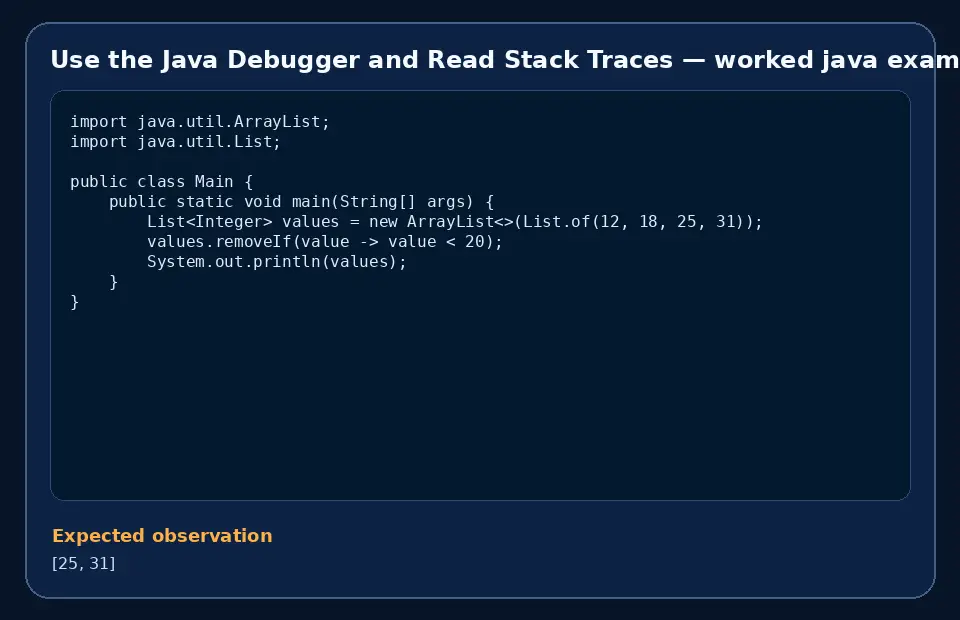Image resolution: width=960 pixels, height=620 pixels.
Task: Click the line 'import java.util.ArrayList;'
Action: coord(200,122)
